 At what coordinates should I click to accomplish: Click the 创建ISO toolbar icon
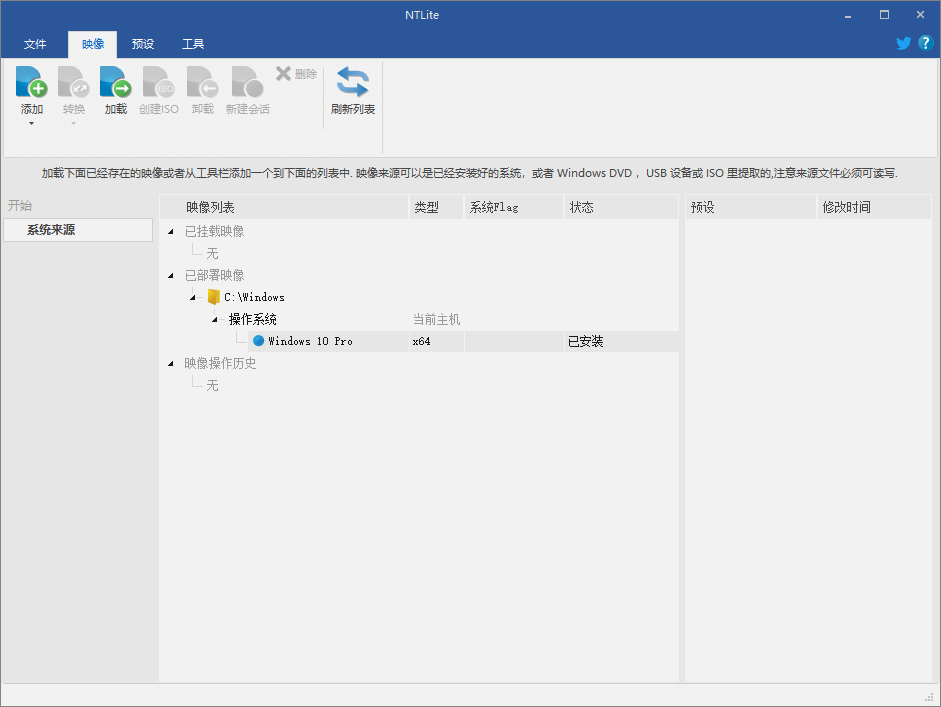coord(158,85)
